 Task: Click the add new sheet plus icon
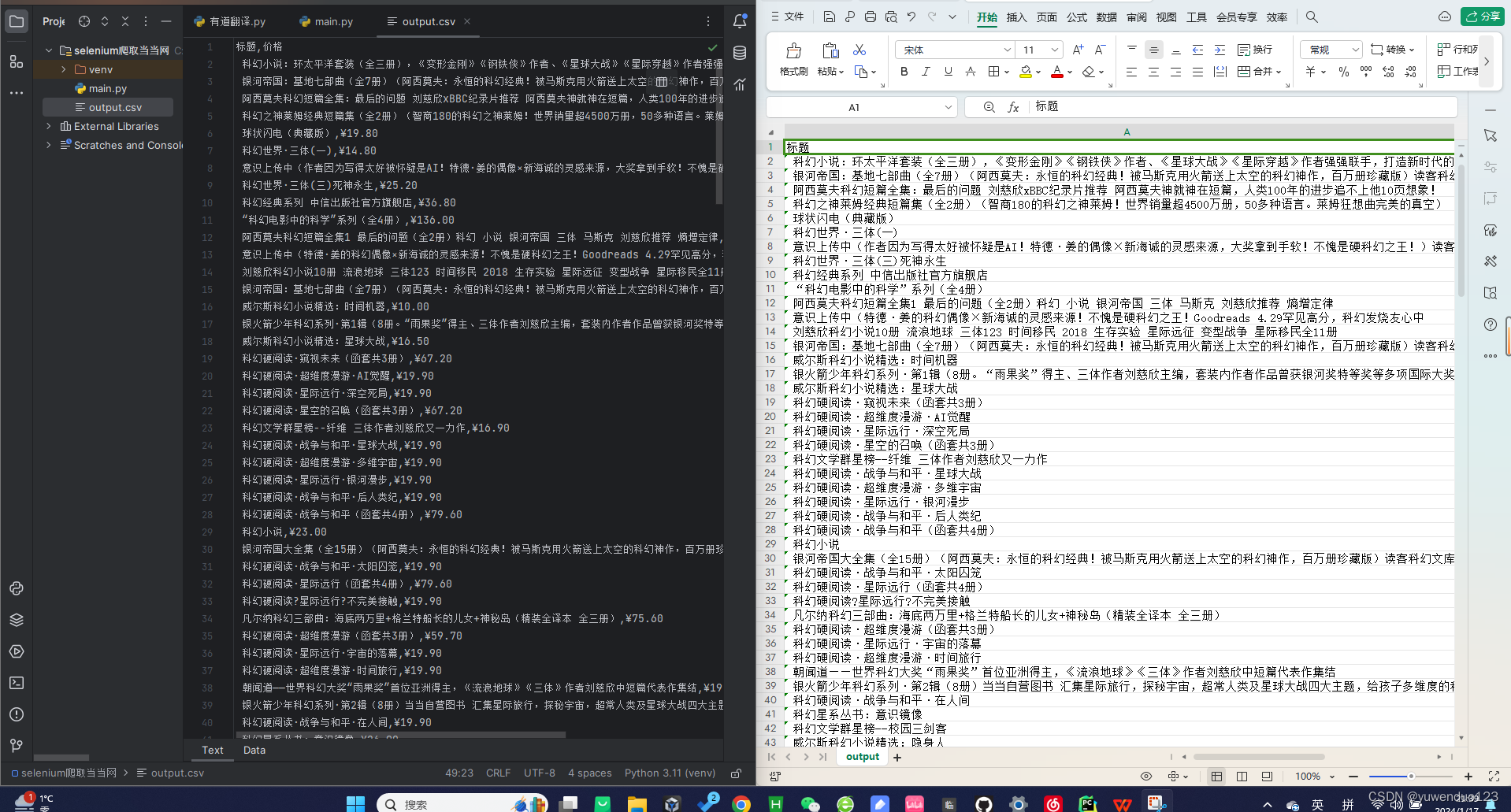[897, 758]
